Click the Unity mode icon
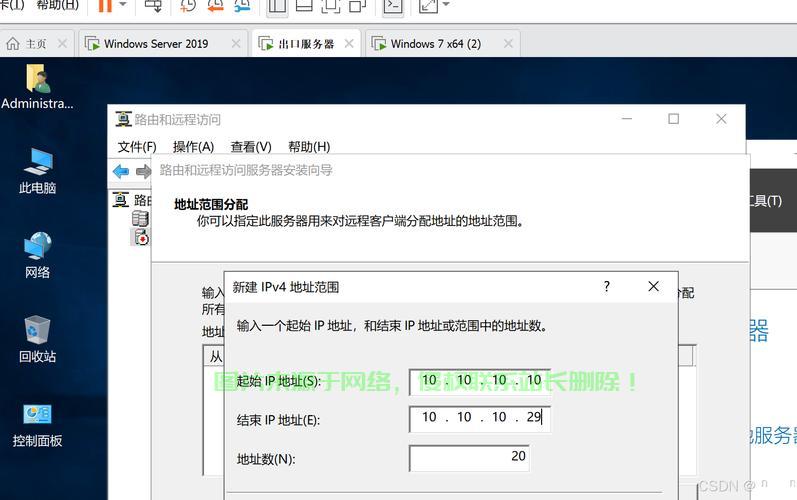797x500 pixels. 358,5
